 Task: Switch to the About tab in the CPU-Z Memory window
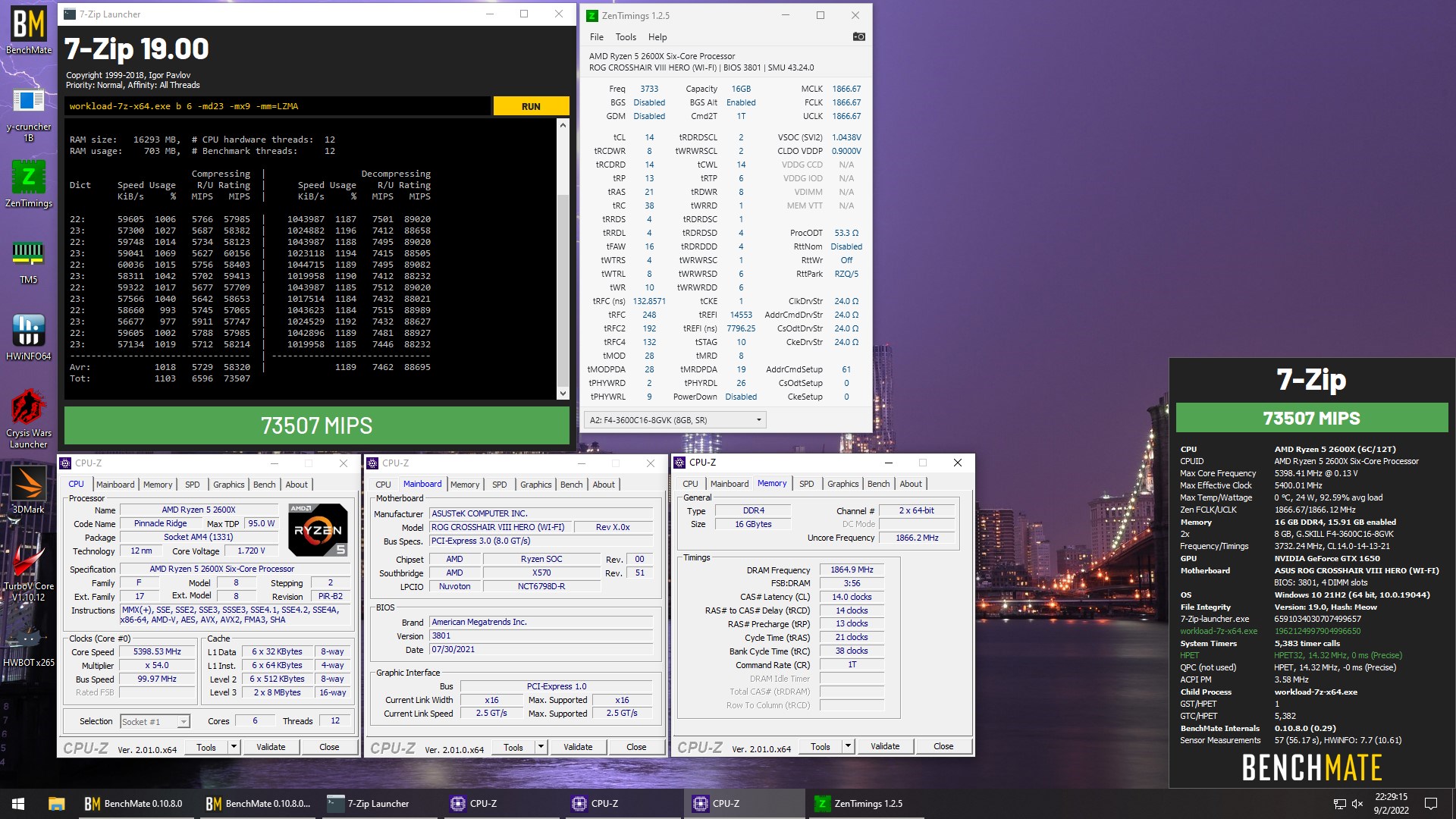point(911,484)
